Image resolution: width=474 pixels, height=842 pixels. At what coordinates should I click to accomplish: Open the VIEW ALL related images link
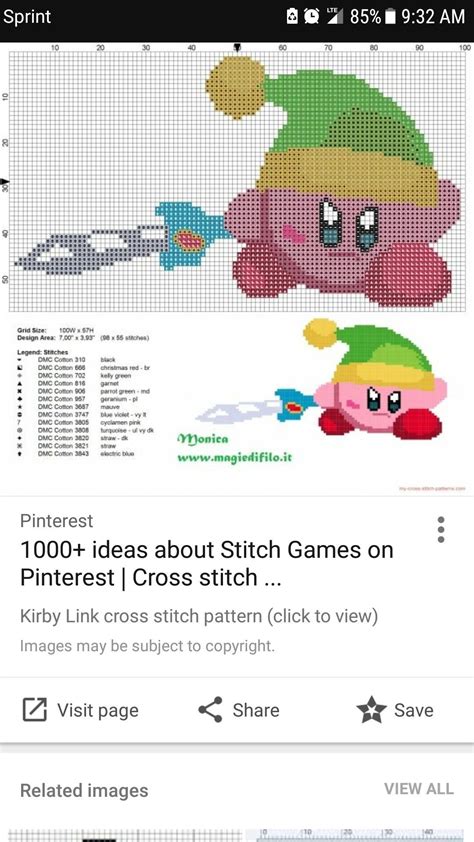tap(419, 788)
